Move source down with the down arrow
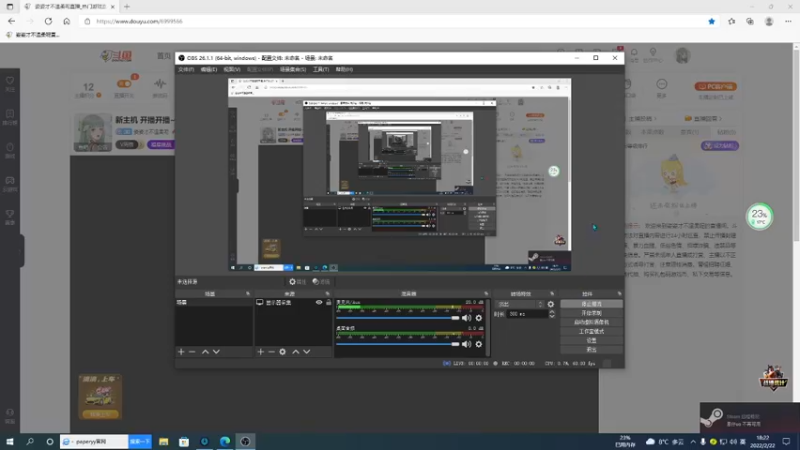This screenshot has width=800, height=450. click(x=307, y=352)
